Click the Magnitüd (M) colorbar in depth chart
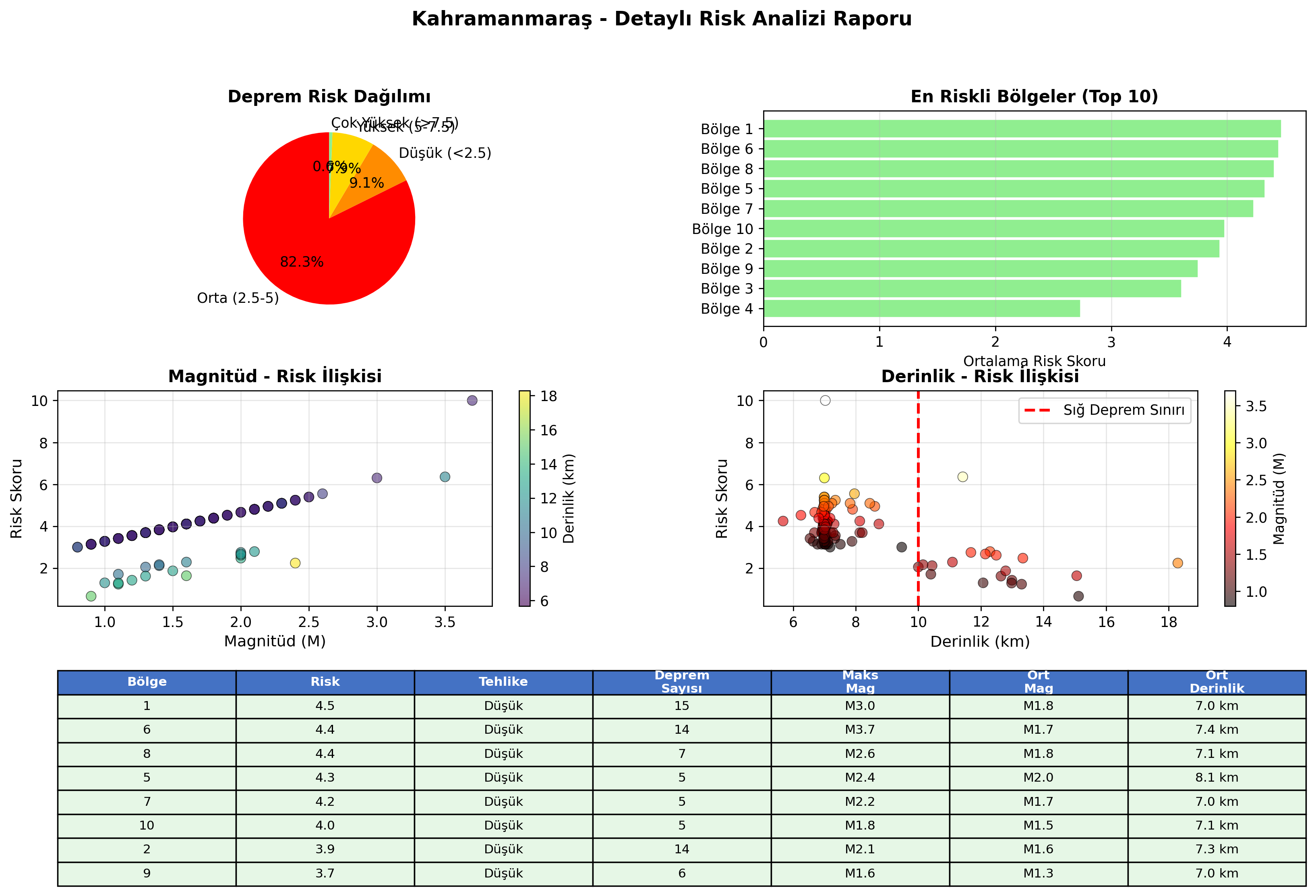This screenshot has width=1316, height=896. 1230,499
